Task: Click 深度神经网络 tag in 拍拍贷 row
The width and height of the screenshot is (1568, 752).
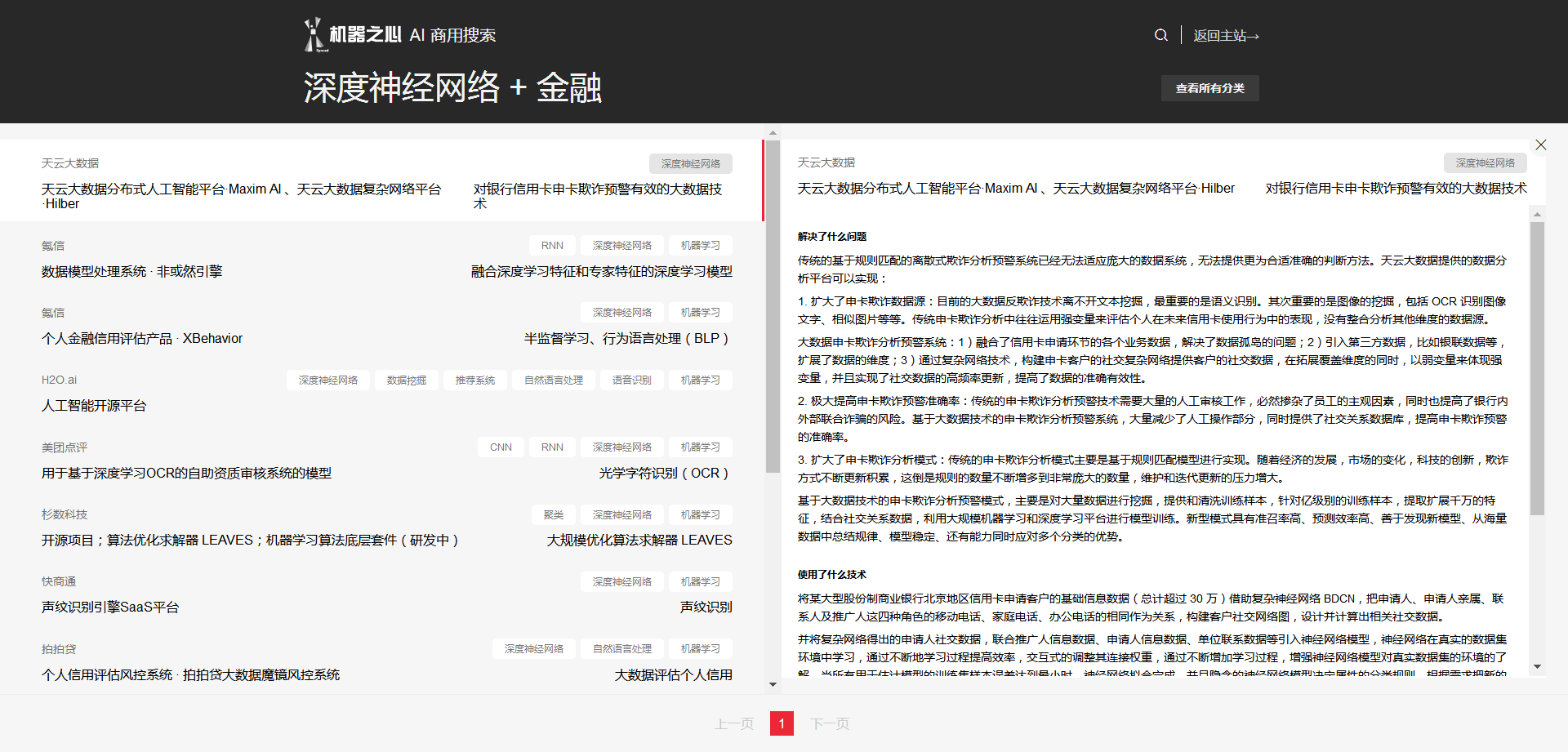Action: point(534,648)
